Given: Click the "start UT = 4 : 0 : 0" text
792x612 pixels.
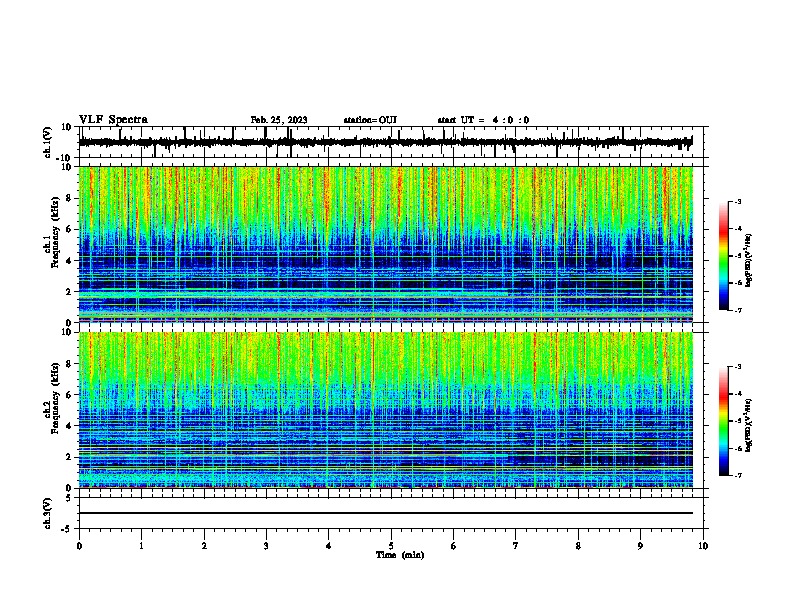Looking at the screenshot, I should pyautogui.click(x=483, y=120).
